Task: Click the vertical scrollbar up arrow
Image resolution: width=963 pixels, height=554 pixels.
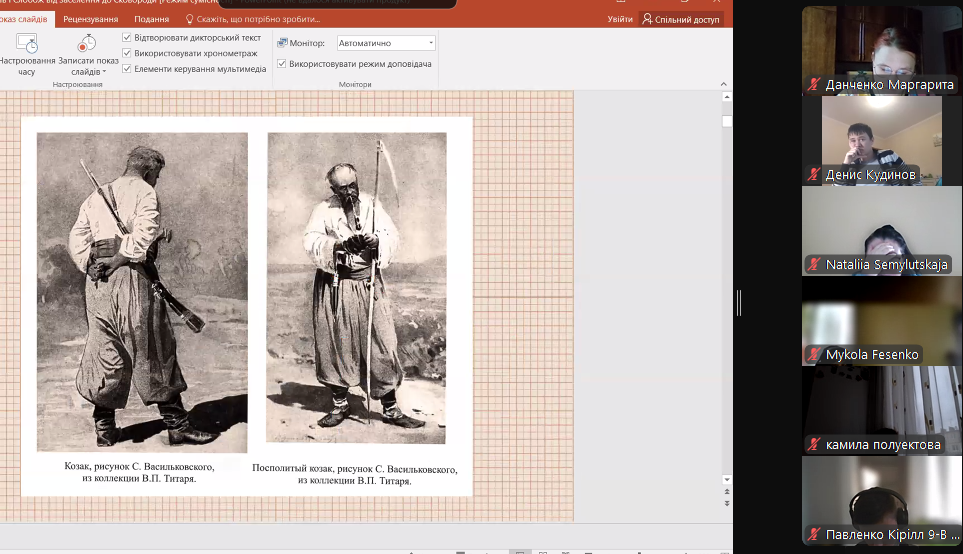Action: coord(727,97)
